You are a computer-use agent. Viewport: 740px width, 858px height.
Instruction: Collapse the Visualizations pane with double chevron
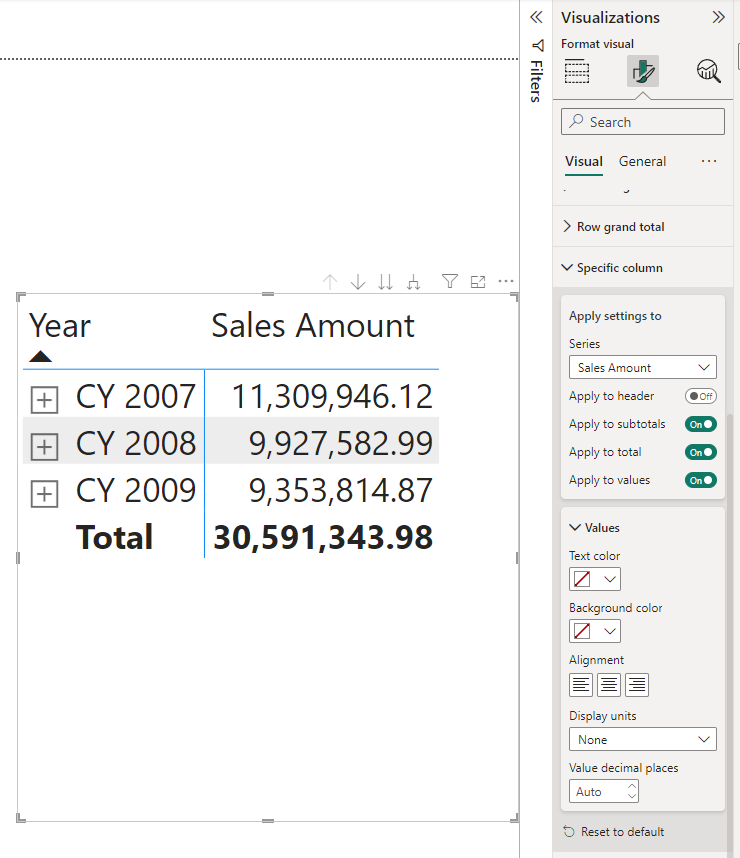(x=718, y=17)
